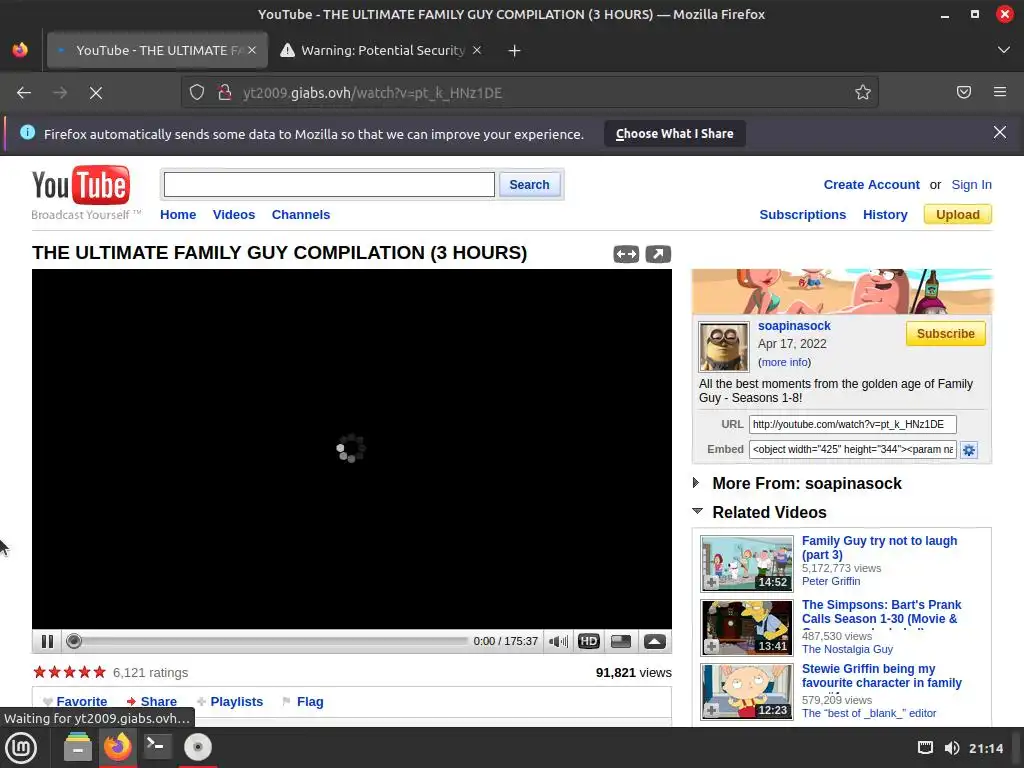
Task: Add Stewie Griffin video to queue plus icon
Action: [x=711, y=710]
